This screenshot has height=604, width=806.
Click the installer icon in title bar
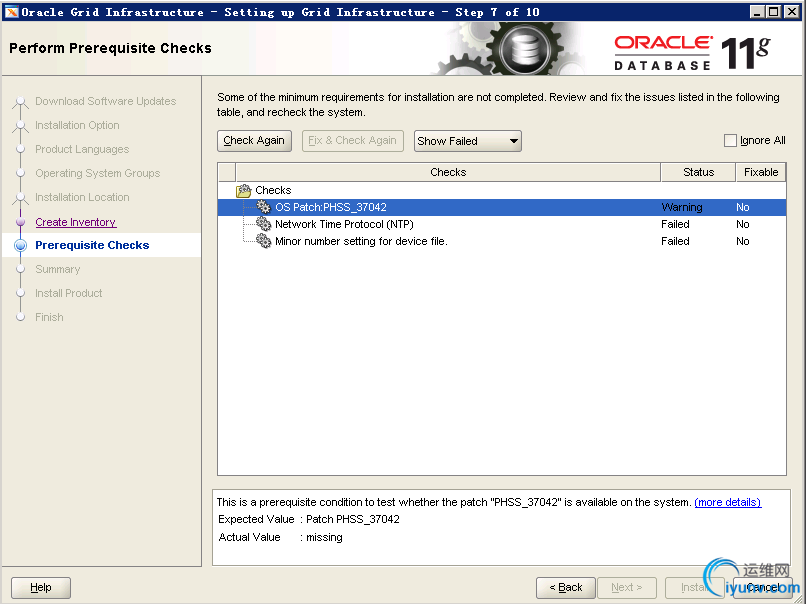pos(11,12)
